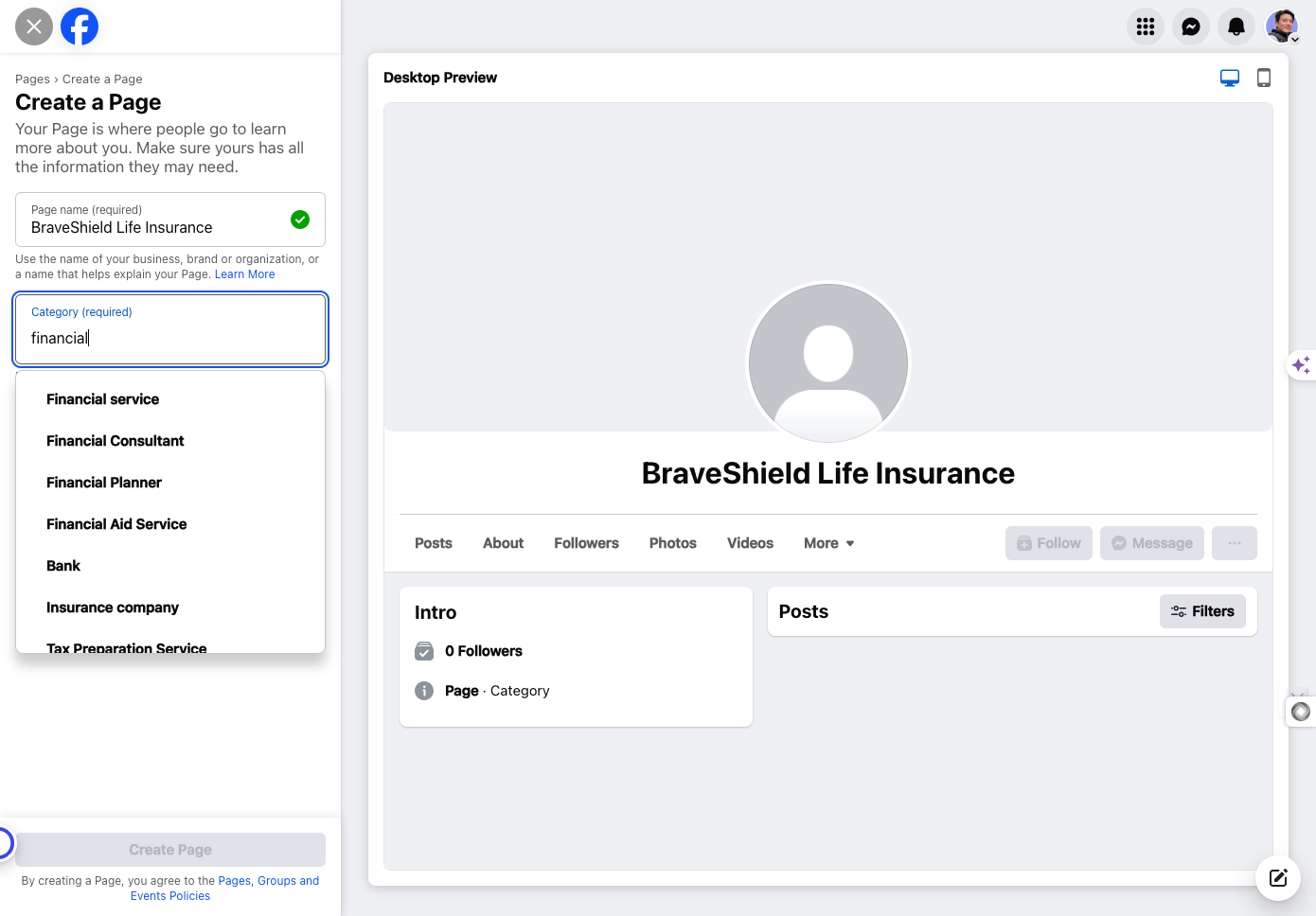Click the Message button
The image size is (1316, 916).
coord(1152,543)
